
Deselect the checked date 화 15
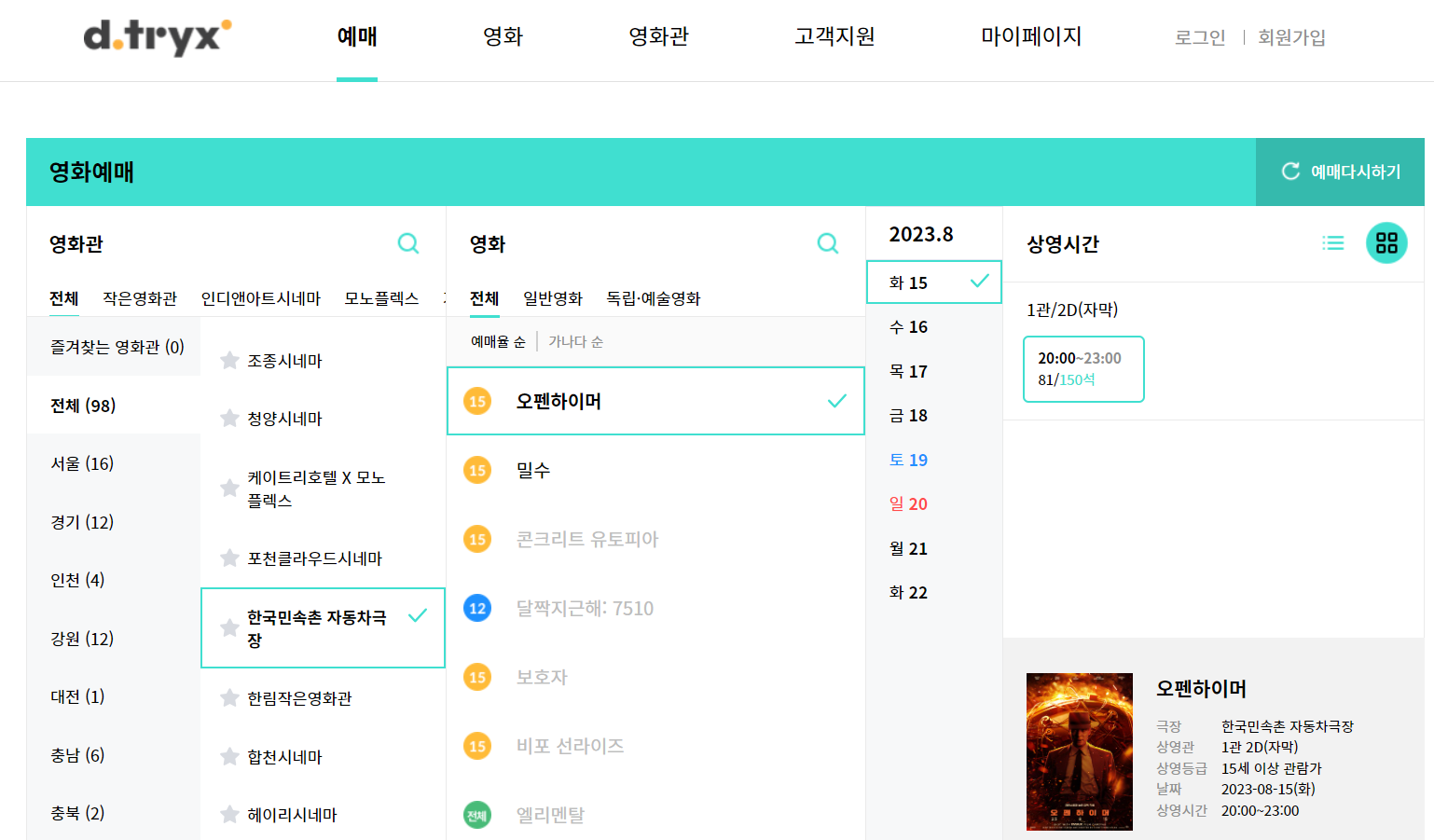933,282
